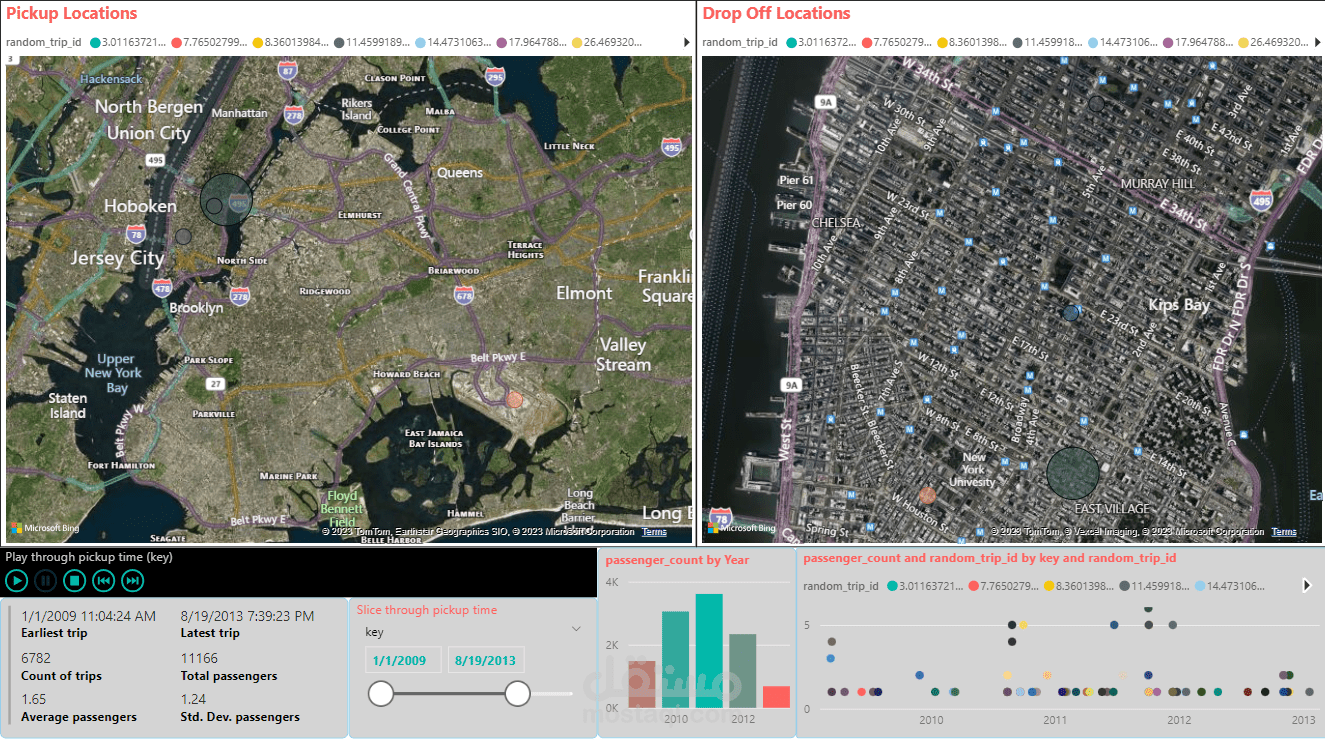Click the left handle of the date slider
This screenshot has width=1325, height=743.
[381, 693]
